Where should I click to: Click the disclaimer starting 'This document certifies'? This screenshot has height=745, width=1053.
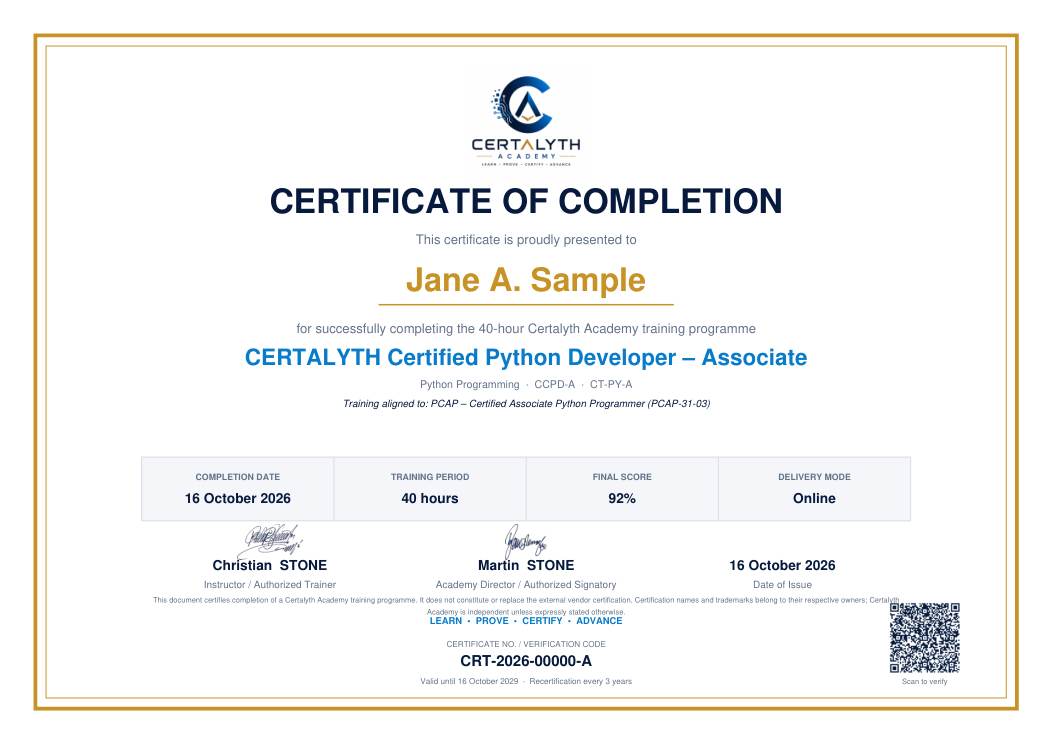point(526,606)
